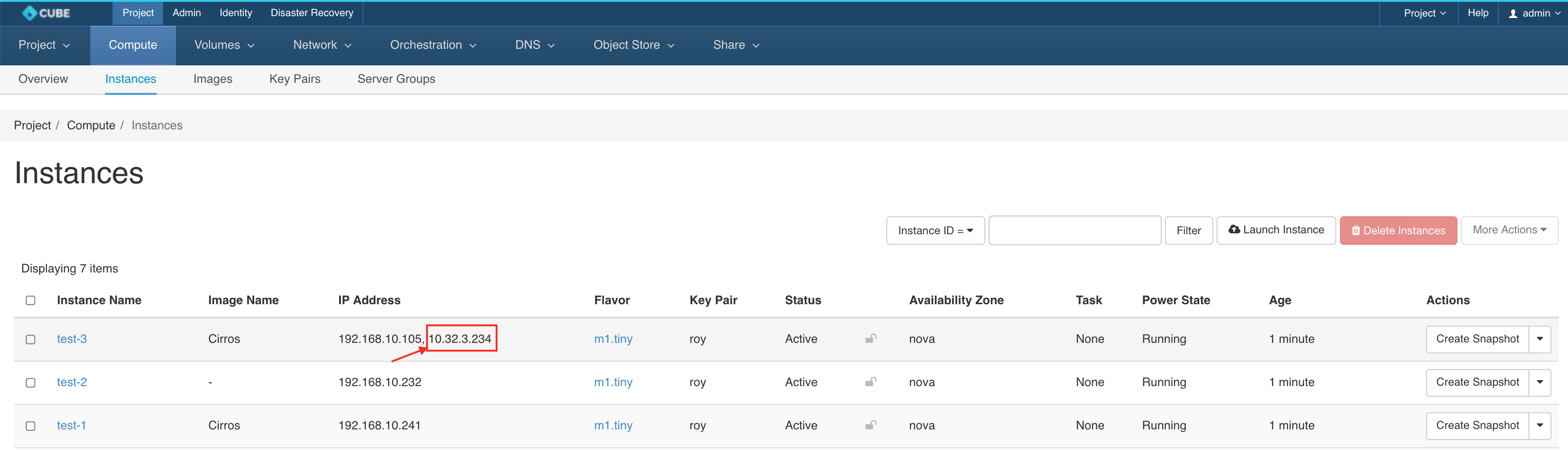Open the m1.tiny flavor link for test-3
1568x451 pixels.
[613, 339]
